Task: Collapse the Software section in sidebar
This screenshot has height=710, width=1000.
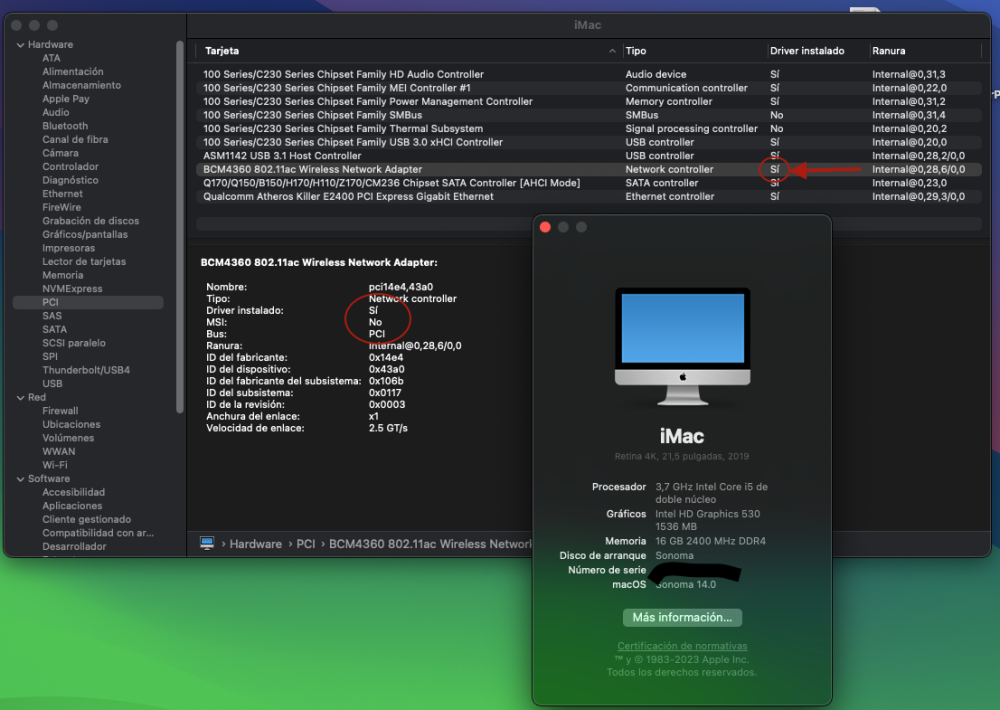Action: click(20, 479)
